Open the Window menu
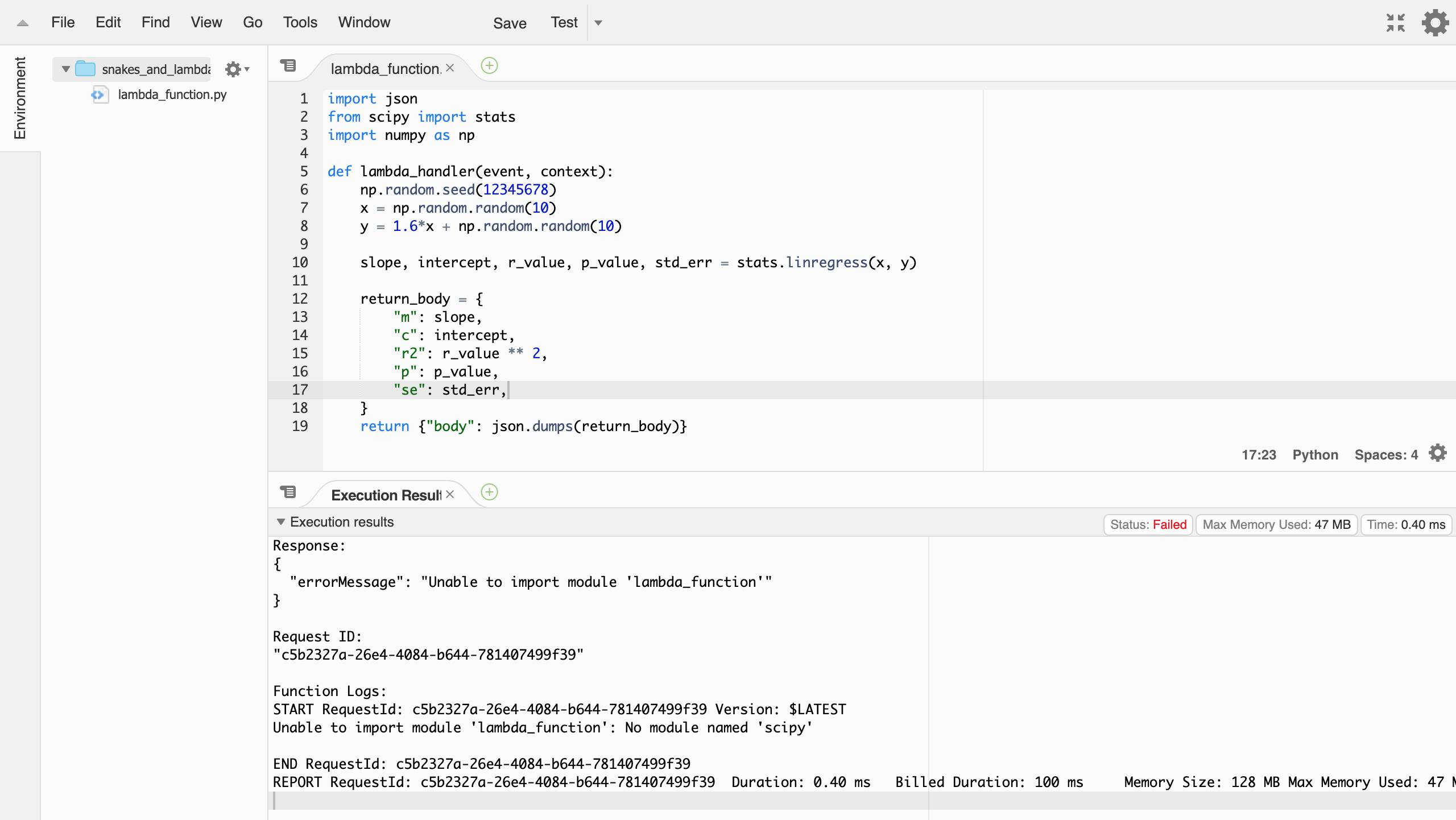 point(364,23)
